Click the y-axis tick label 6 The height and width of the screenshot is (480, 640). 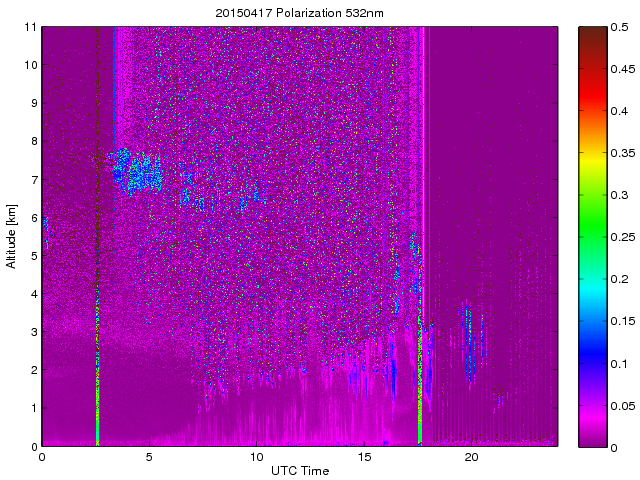[x=33, y=218]
